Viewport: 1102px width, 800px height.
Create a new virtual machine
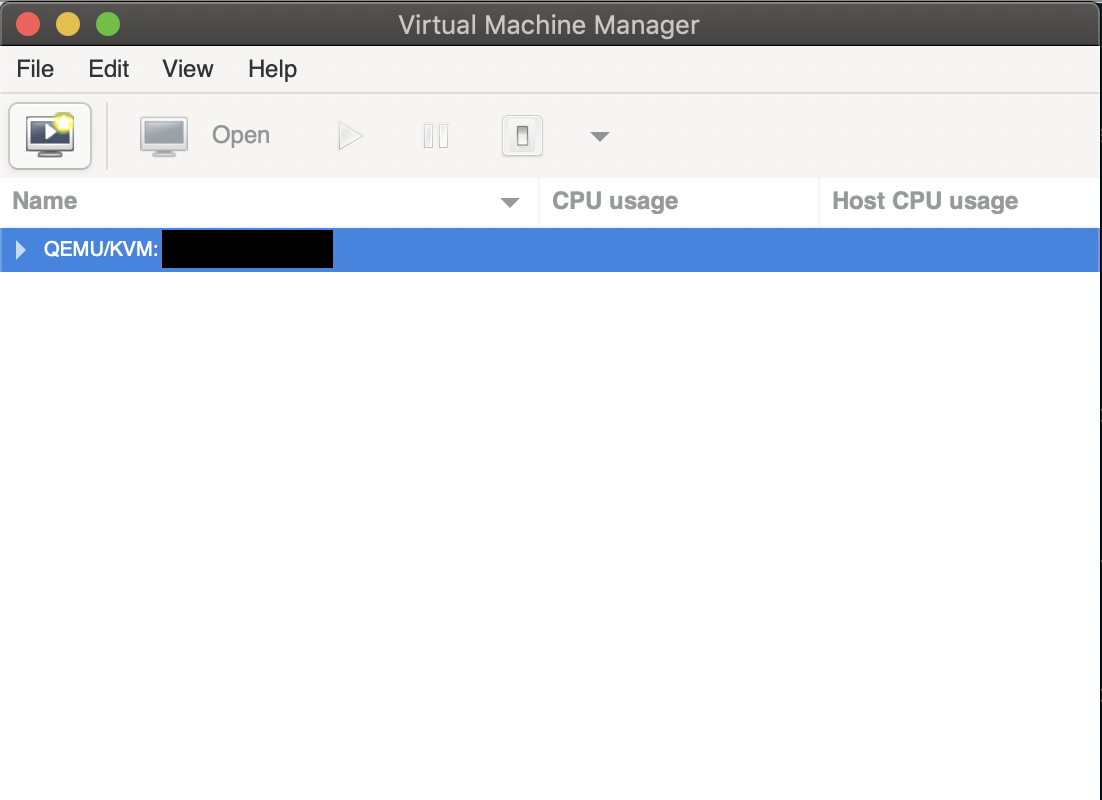(x=50, y=136)
